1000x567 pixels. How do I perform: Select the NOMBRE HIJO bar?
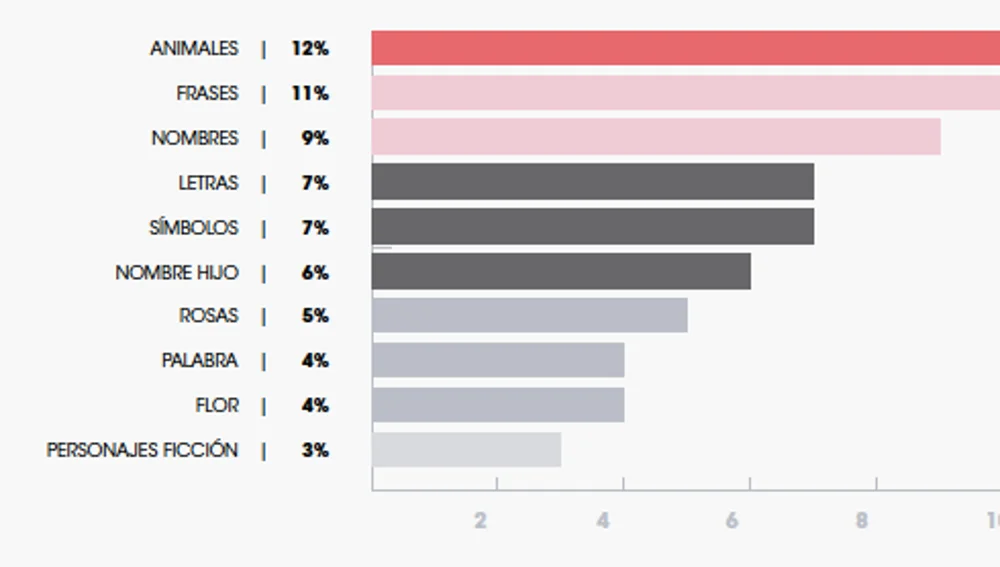(x=561, y=271)
